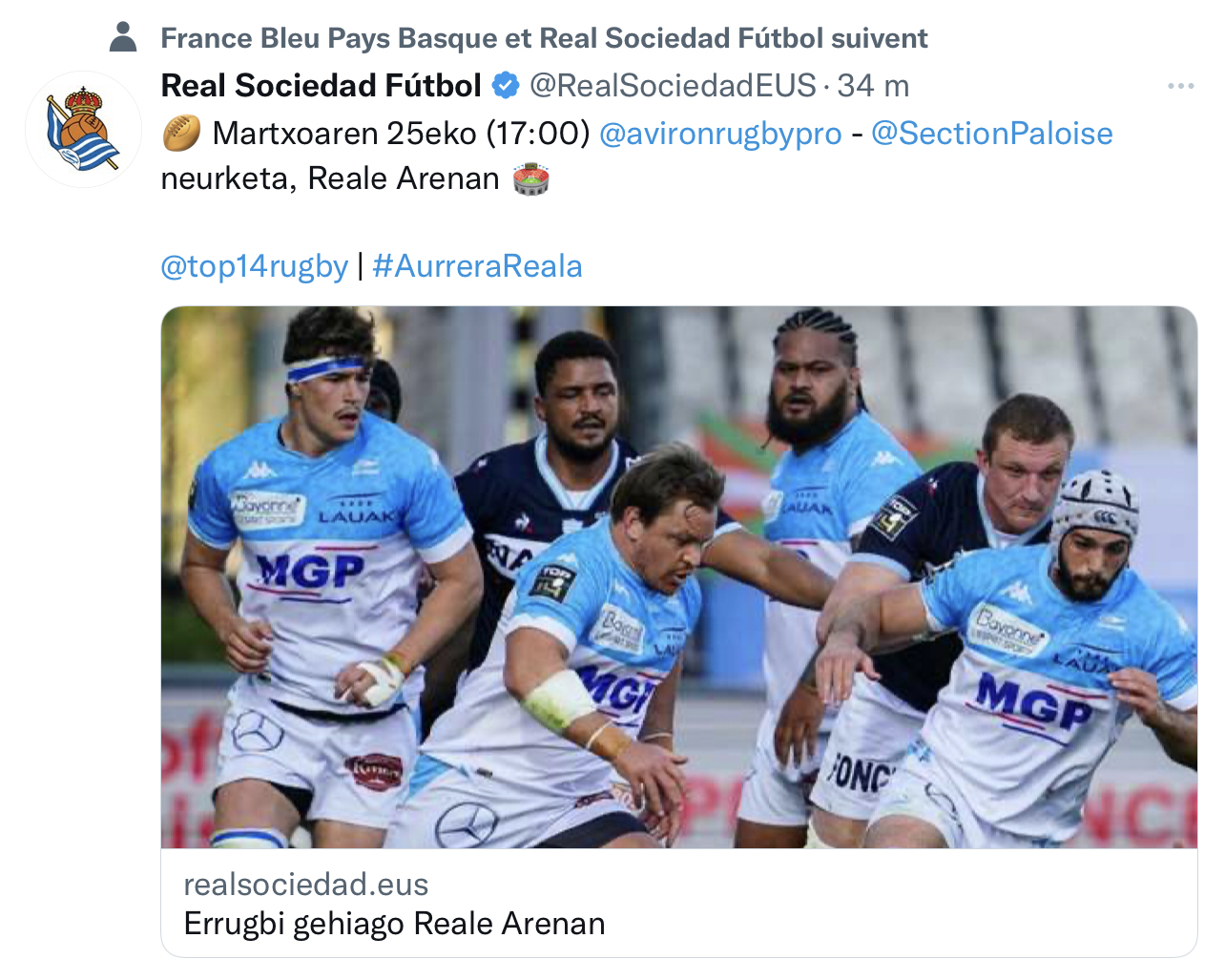Click the 'Martxoaren 25eko (17:00)' tweet text
The height and width of the screenshot is (980, 1225).
[401, 134]
